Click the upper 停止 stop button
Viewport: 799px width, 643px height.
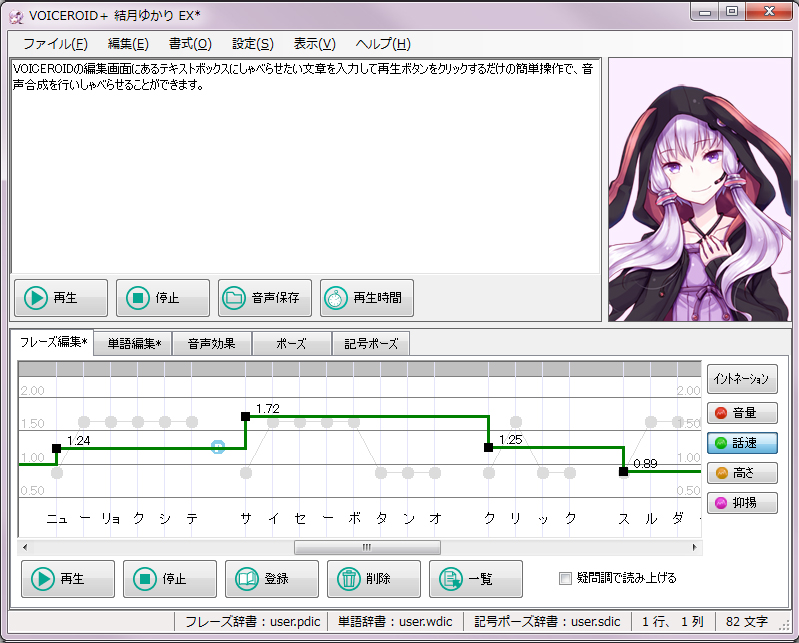(163, 298)
